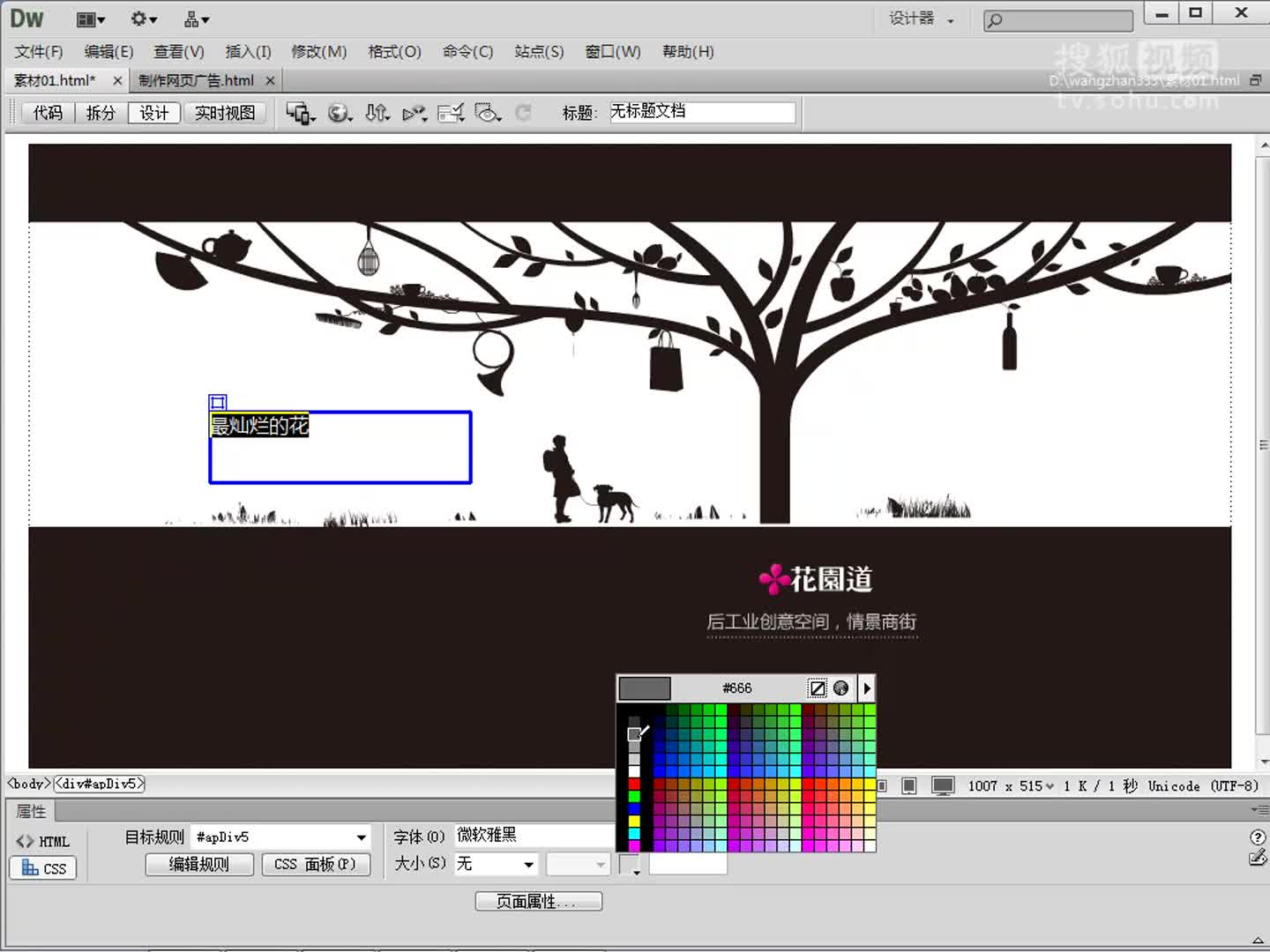1270x952 pixels.
Task: Restore the document window icon
Action: [x=1256, y=80]
